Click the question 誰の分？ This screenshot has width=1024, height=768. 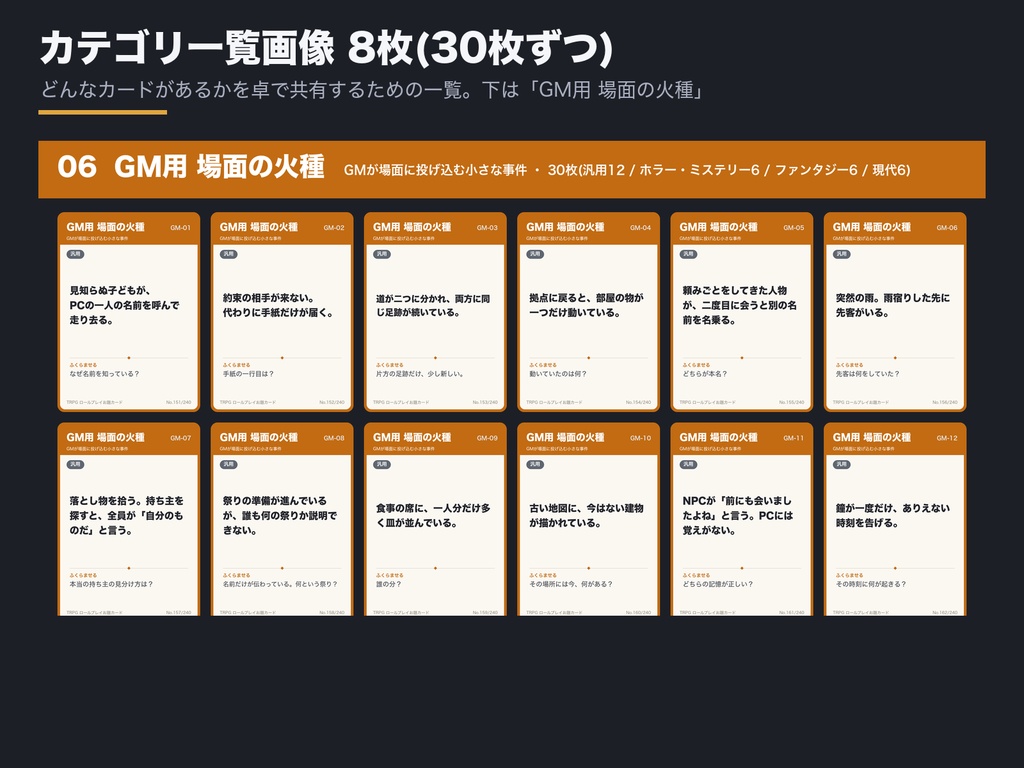(389, 584)
